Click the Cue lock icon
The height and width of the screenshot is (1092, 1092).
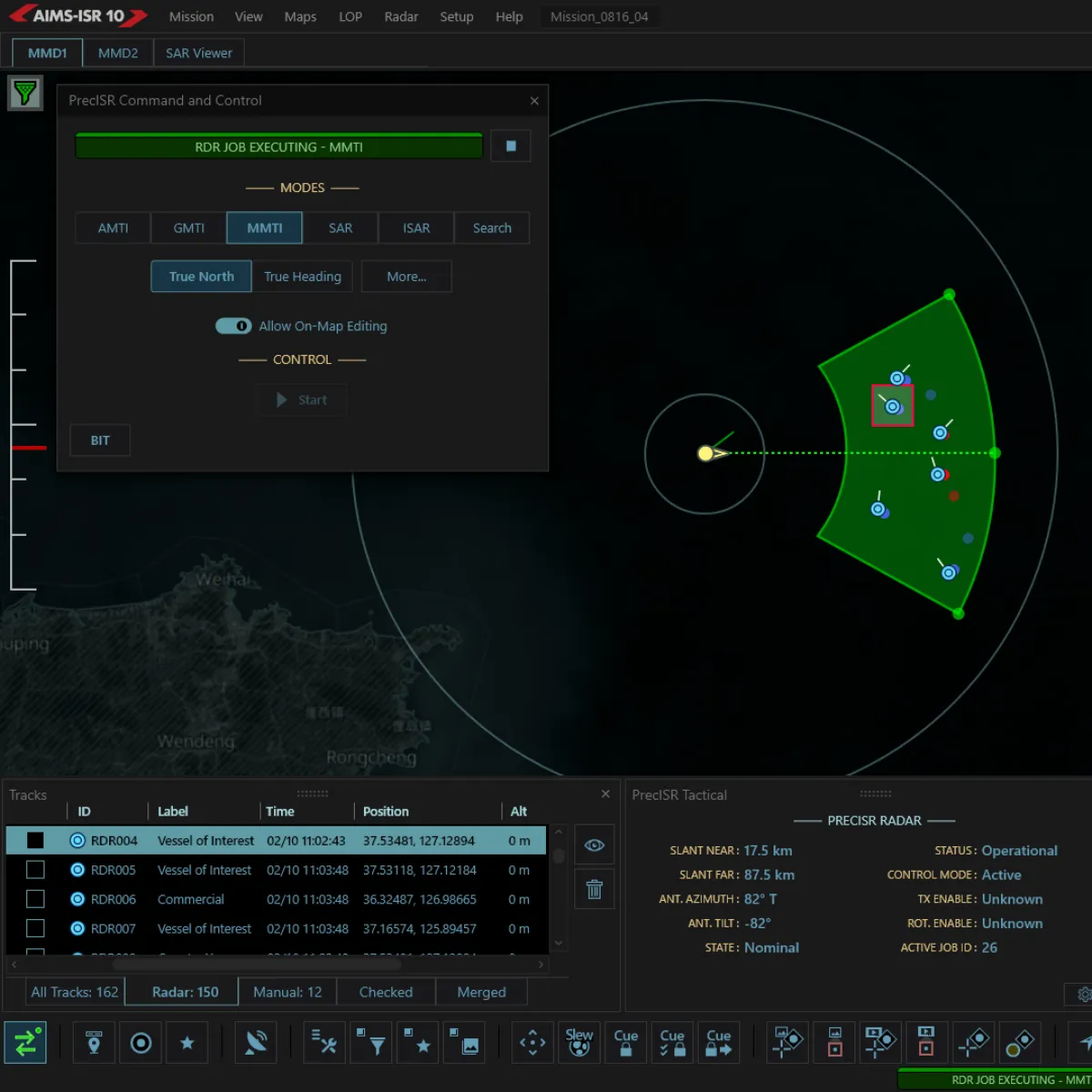click(x=626, y=1043)
